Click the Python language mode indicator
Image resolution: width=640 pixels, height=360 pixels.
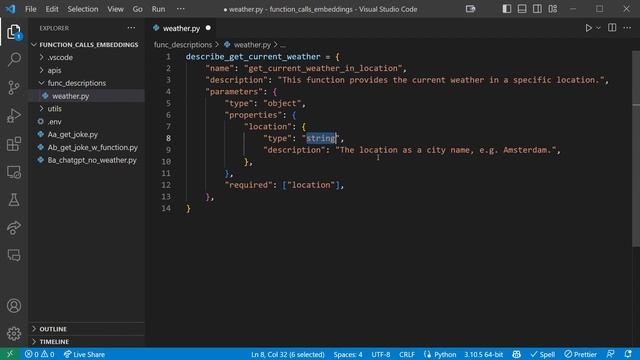click(x=440, y=354)
